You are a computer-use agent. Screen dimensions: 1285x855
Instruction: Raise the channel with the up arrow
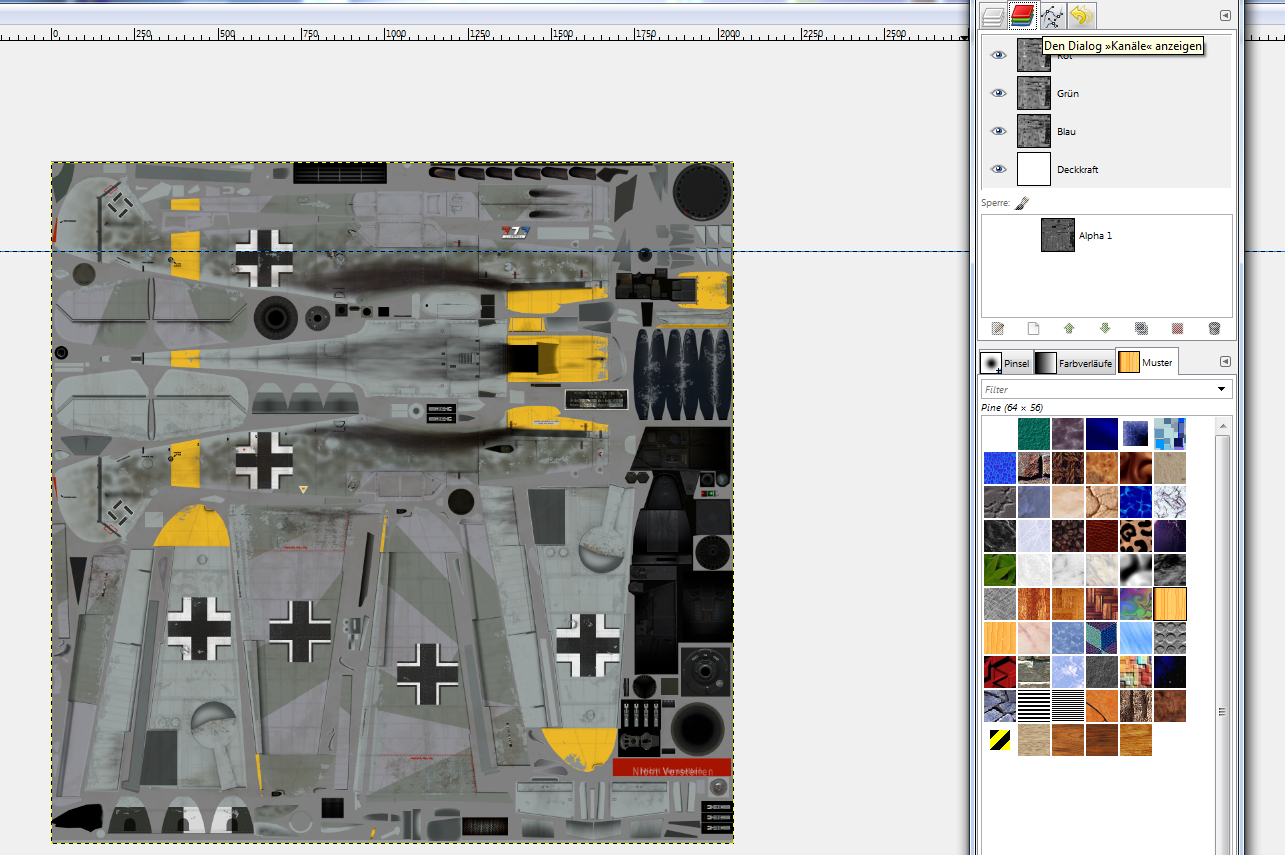click(x=1069, y=328)
